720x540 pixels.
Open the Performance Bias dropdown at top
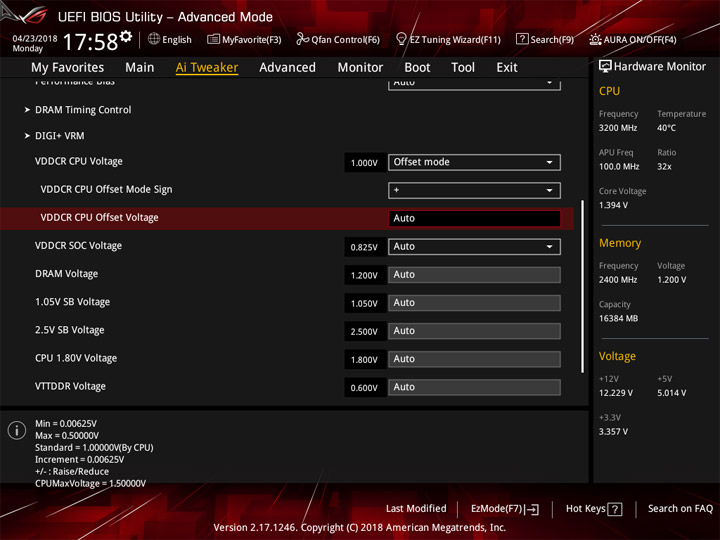click(x=474, y=84)
